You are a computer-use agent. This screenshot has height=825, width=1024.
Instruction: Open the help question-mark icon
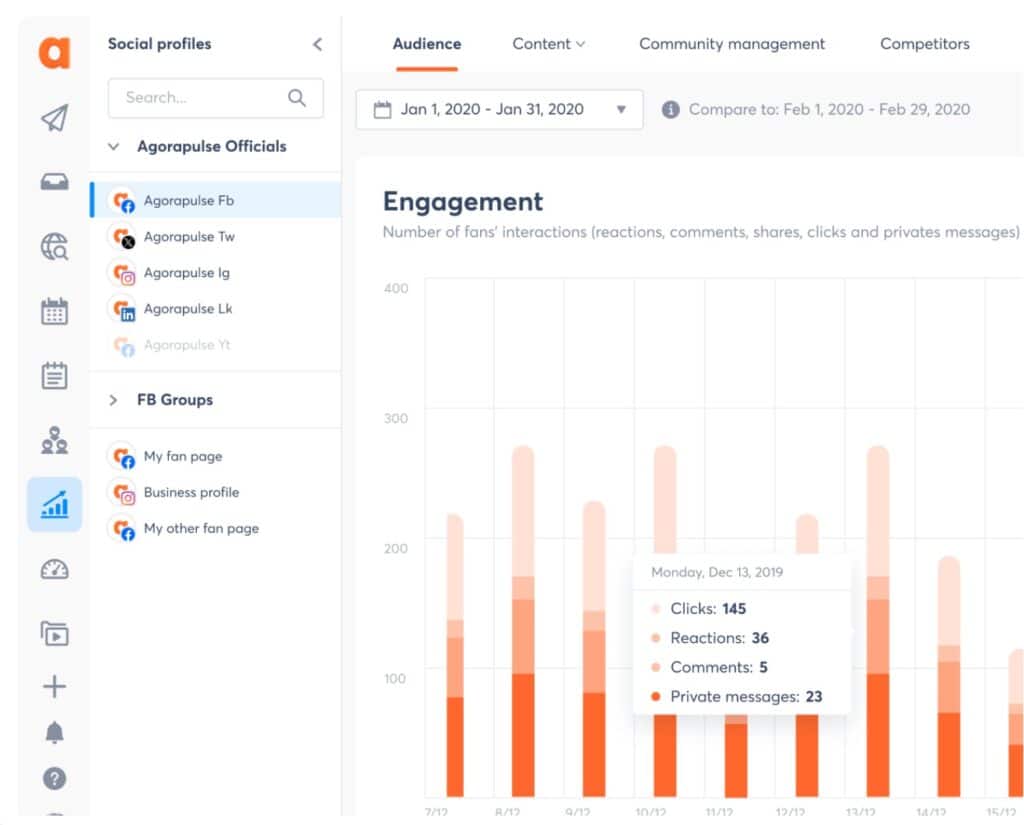tap(54, 779)
